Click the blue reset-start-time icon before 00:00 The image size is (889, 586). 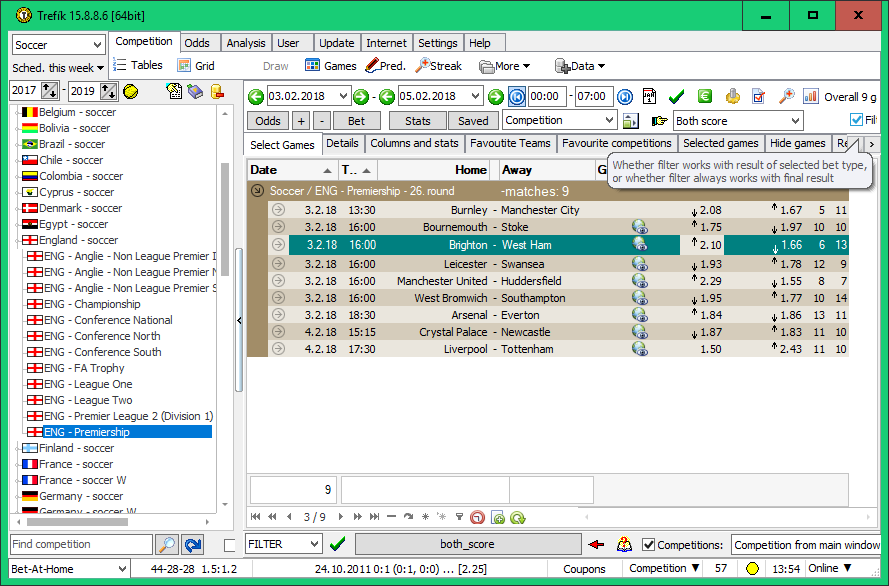tap(517, 97)
